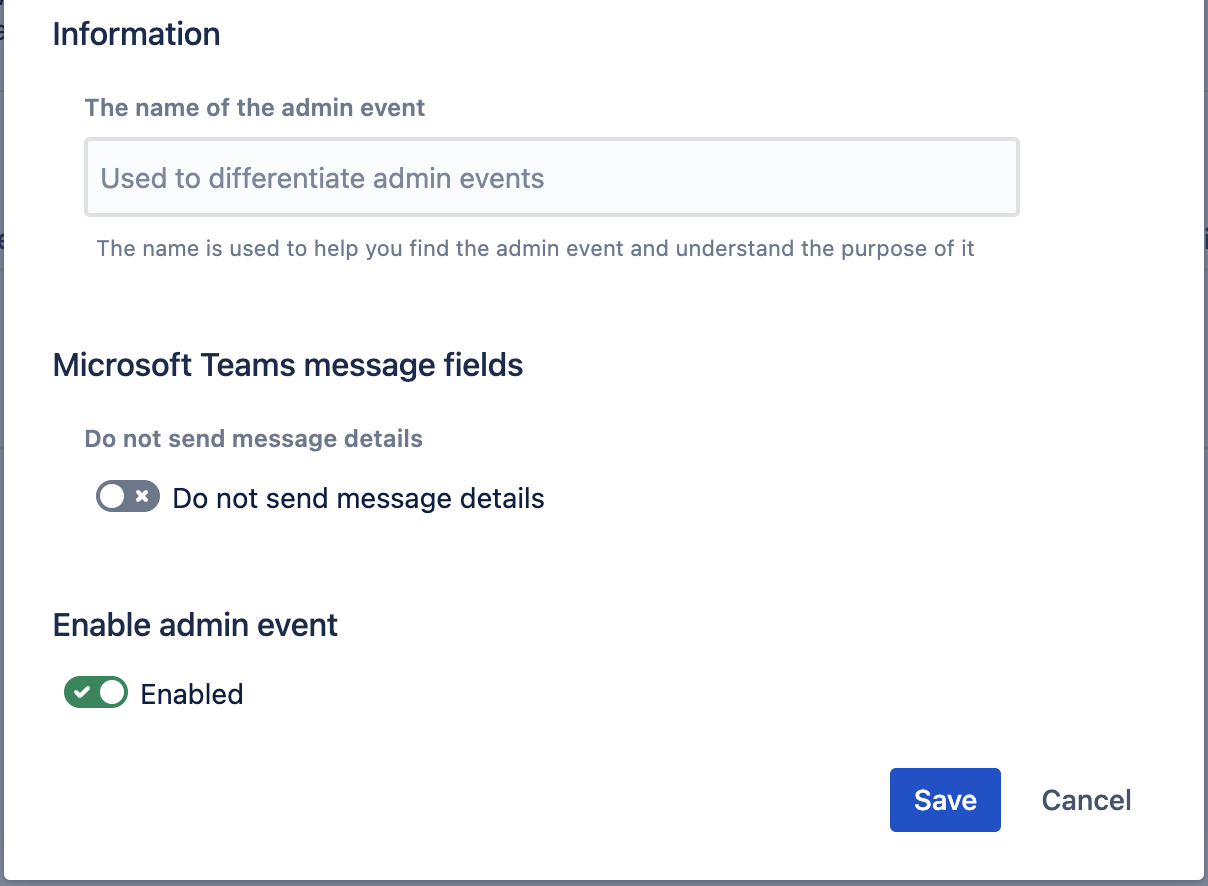Click the 'Enabled' label beside the green switch
The width and height of the screenshot is (1208, 886).
coord(192,694)
